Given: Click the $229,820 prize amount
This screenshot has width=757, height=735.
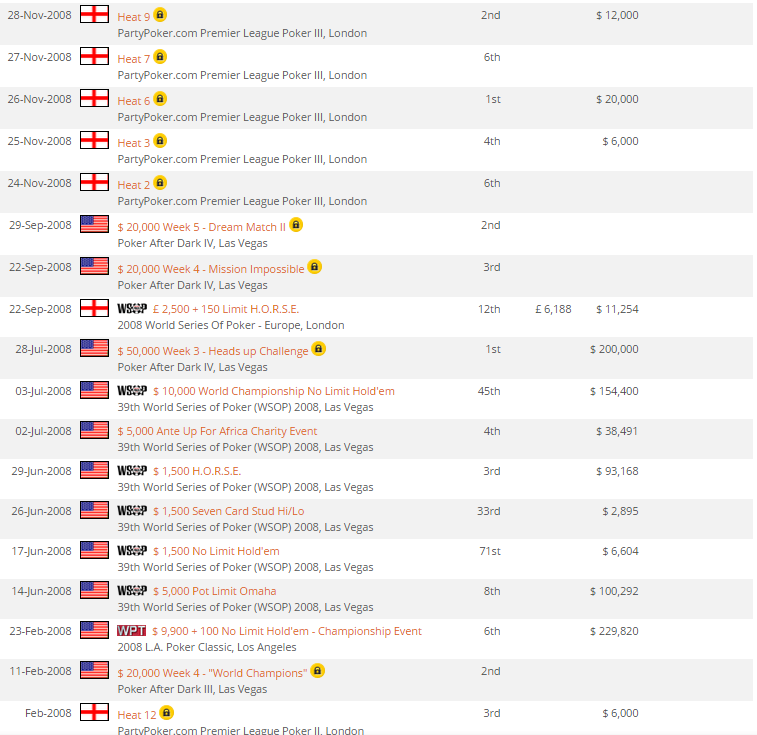Looking at the screenshot, I should click(x=614, y=631).
